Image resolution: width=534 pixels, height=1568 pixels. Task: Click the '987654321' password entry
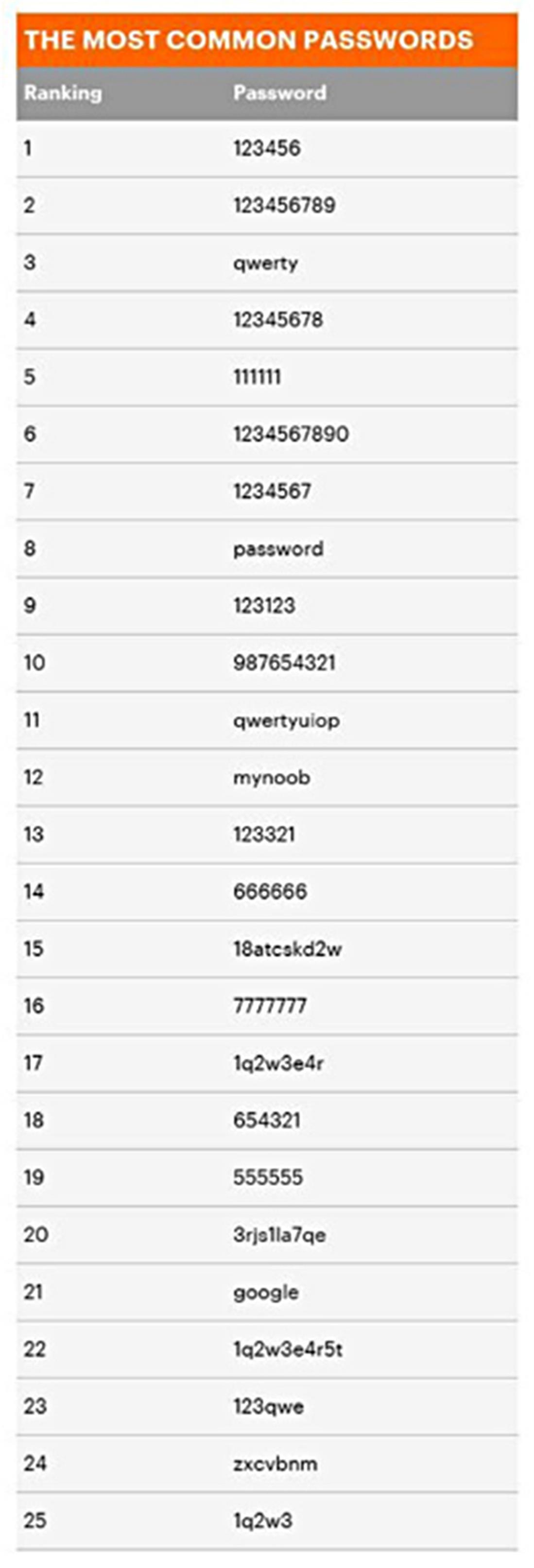284,663
